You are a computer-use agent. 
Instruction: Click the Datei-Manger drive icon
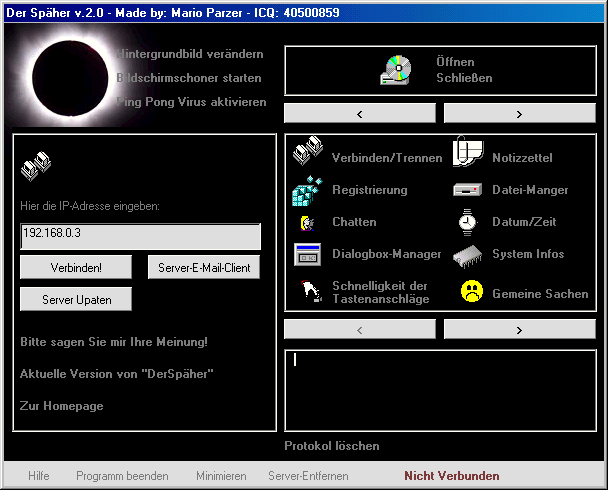(467, 190)
